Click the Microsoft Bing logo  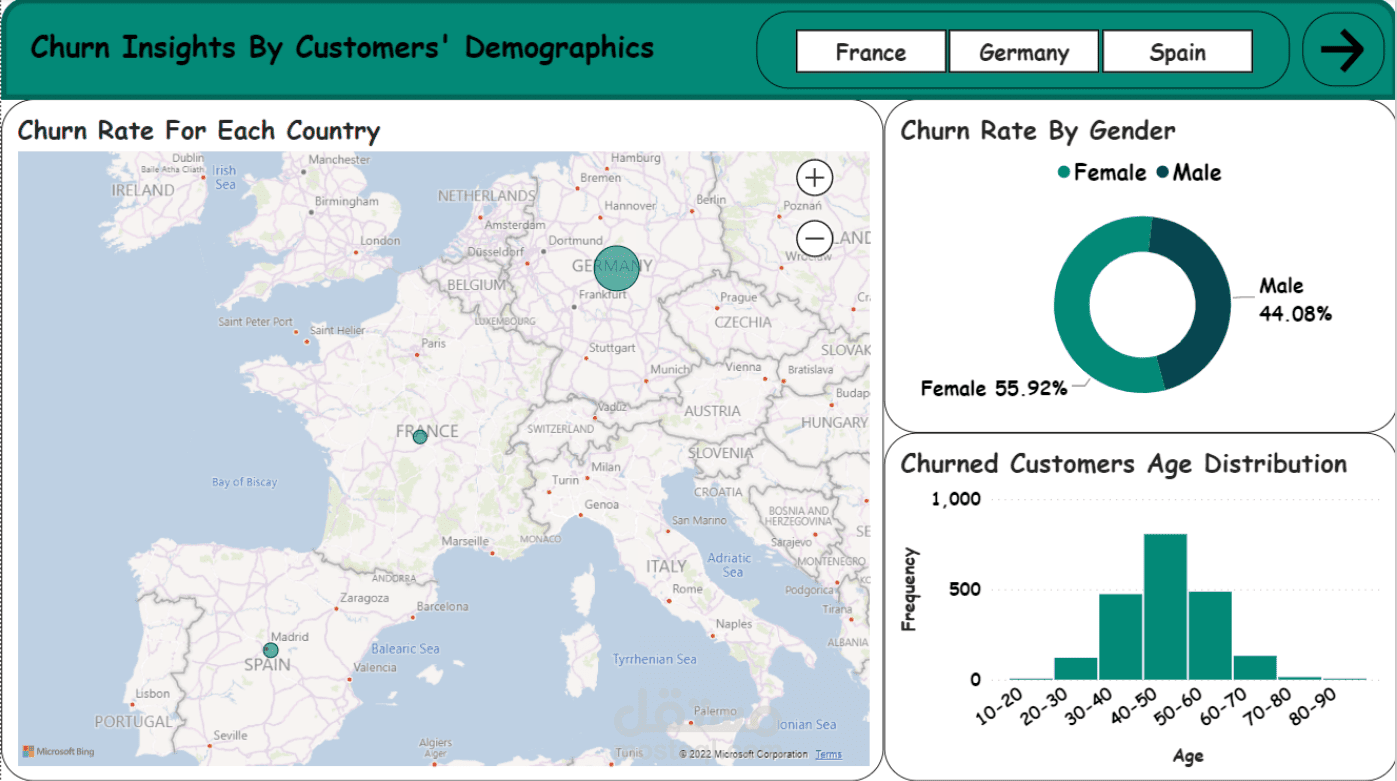coord(58,751)
